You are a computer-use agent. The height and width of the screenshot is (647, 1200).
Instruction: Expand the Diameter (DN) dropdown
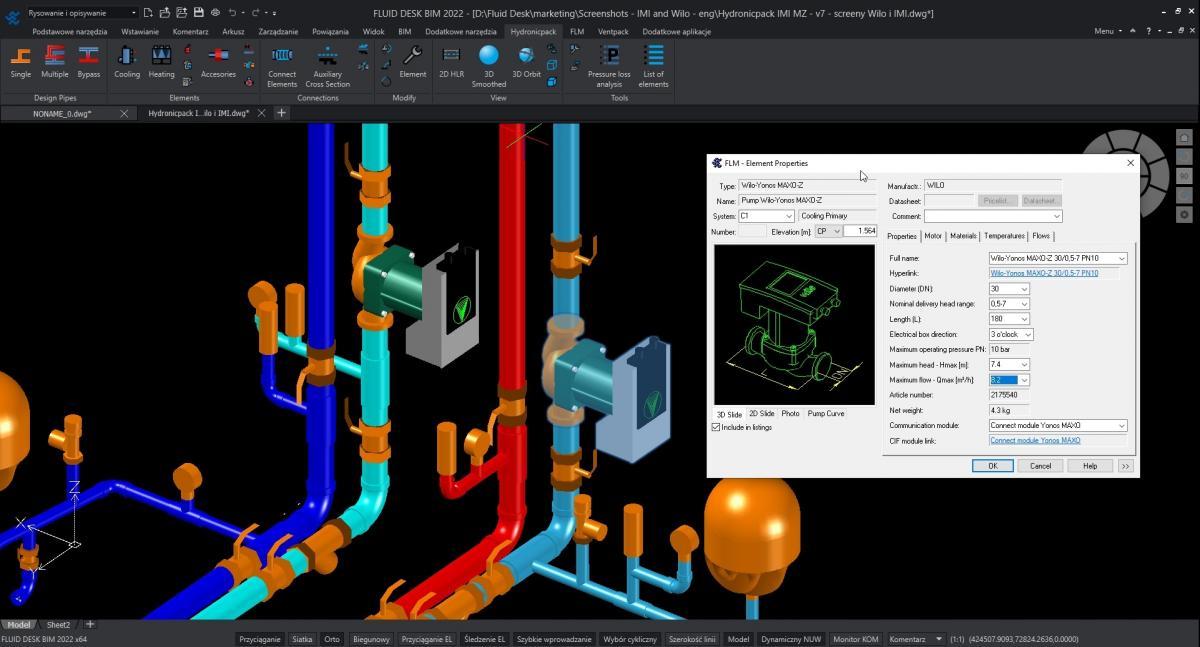[1023, 289]
